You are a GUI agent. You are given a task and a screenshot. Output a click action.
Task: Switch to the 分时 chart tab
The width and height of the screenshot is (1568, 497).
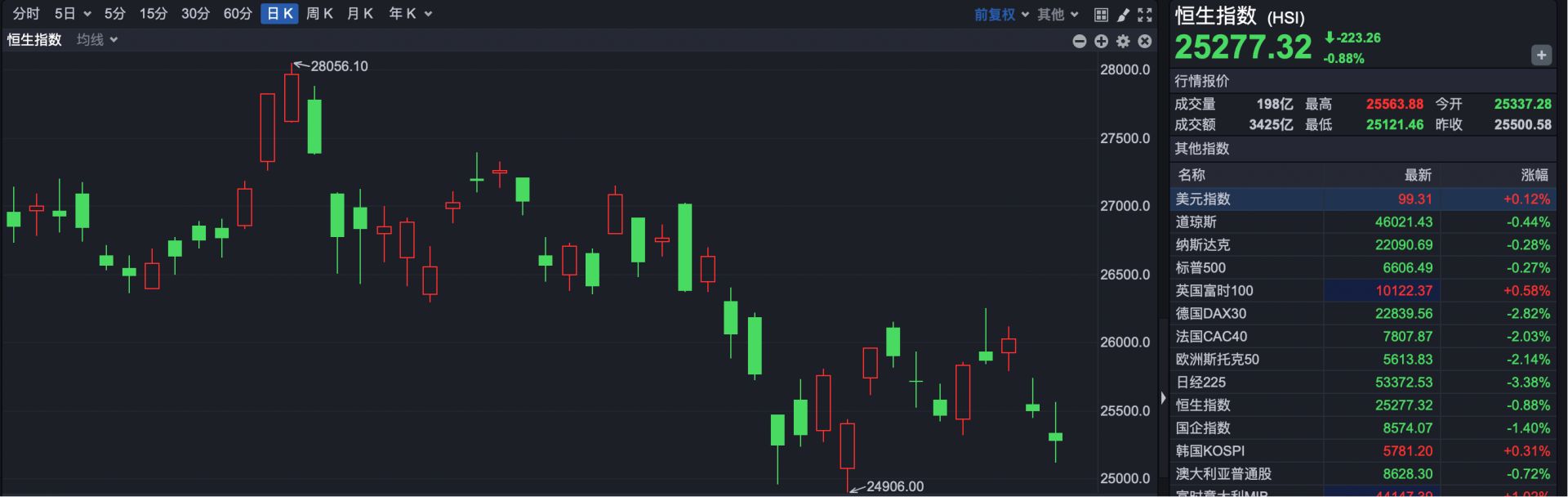(x=26, y=14)
